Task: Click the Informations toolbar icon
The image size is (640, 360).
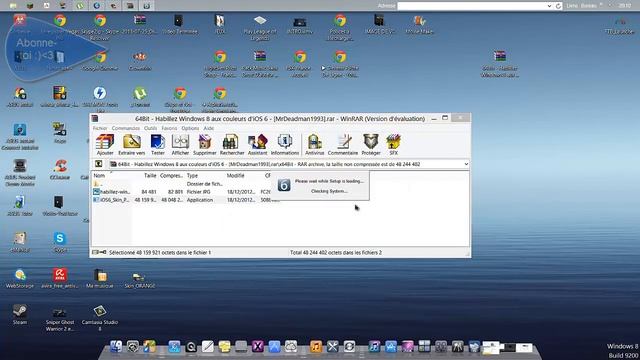Action: coord(284,145)
